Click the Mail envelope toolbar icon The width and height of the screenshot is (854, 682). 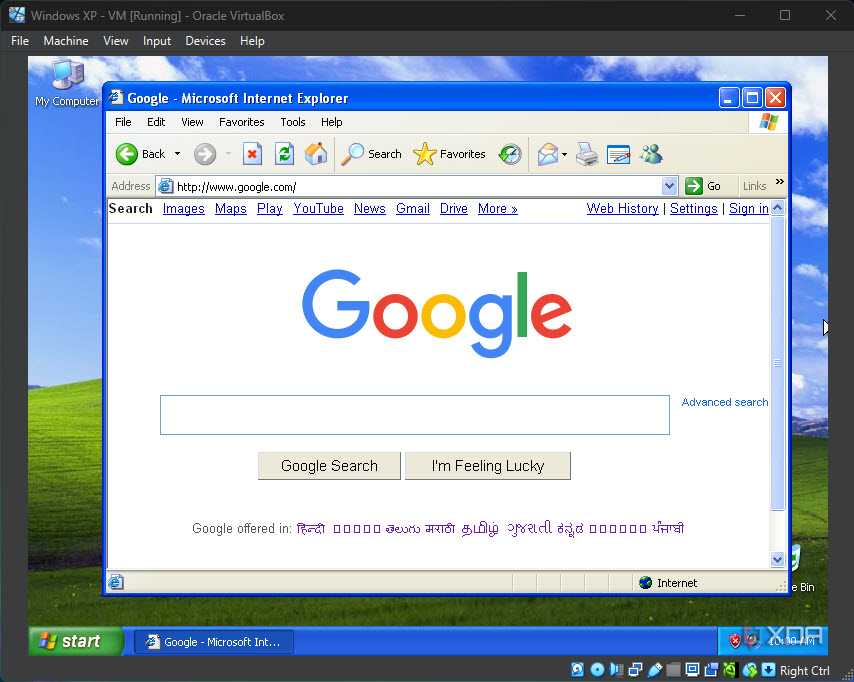pyautogui.click(x=548, y=154)
